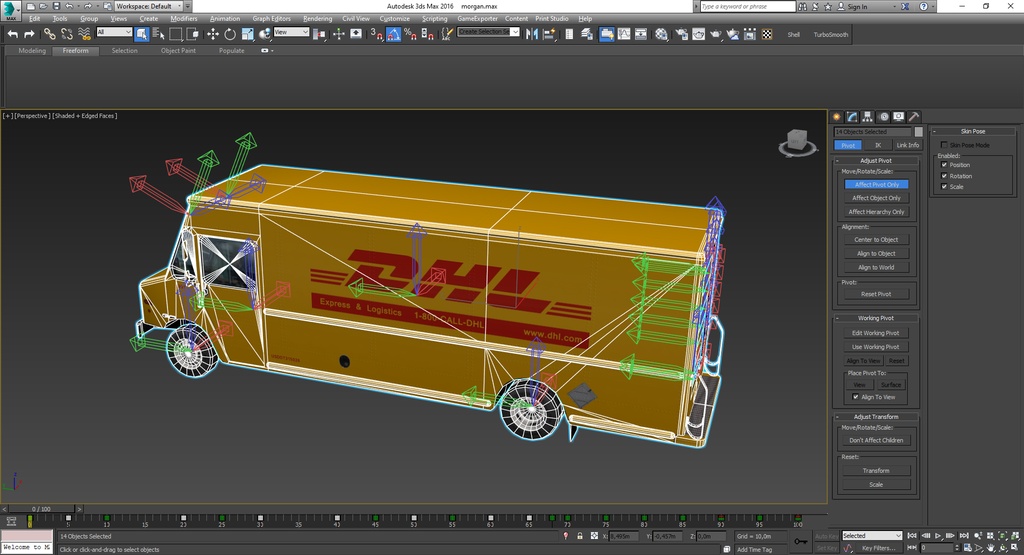Switch to the Object Paint ribbon tab

coord(178,51)
